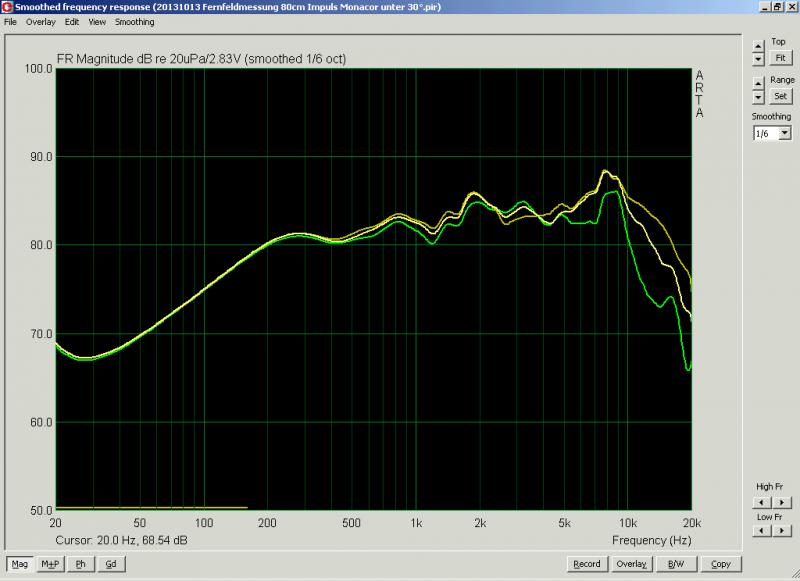Image resolution: width=800 pixels, height=581 pixels.
Task: Expand the Smoothing 1/6 dropdown
Action: pos(785,134)
